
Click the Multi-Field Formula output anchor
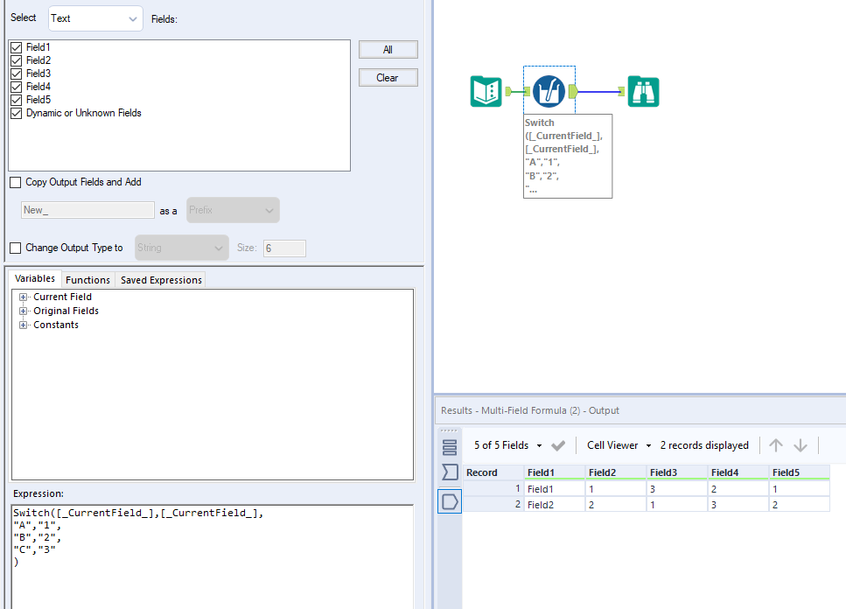pos(573,91)
